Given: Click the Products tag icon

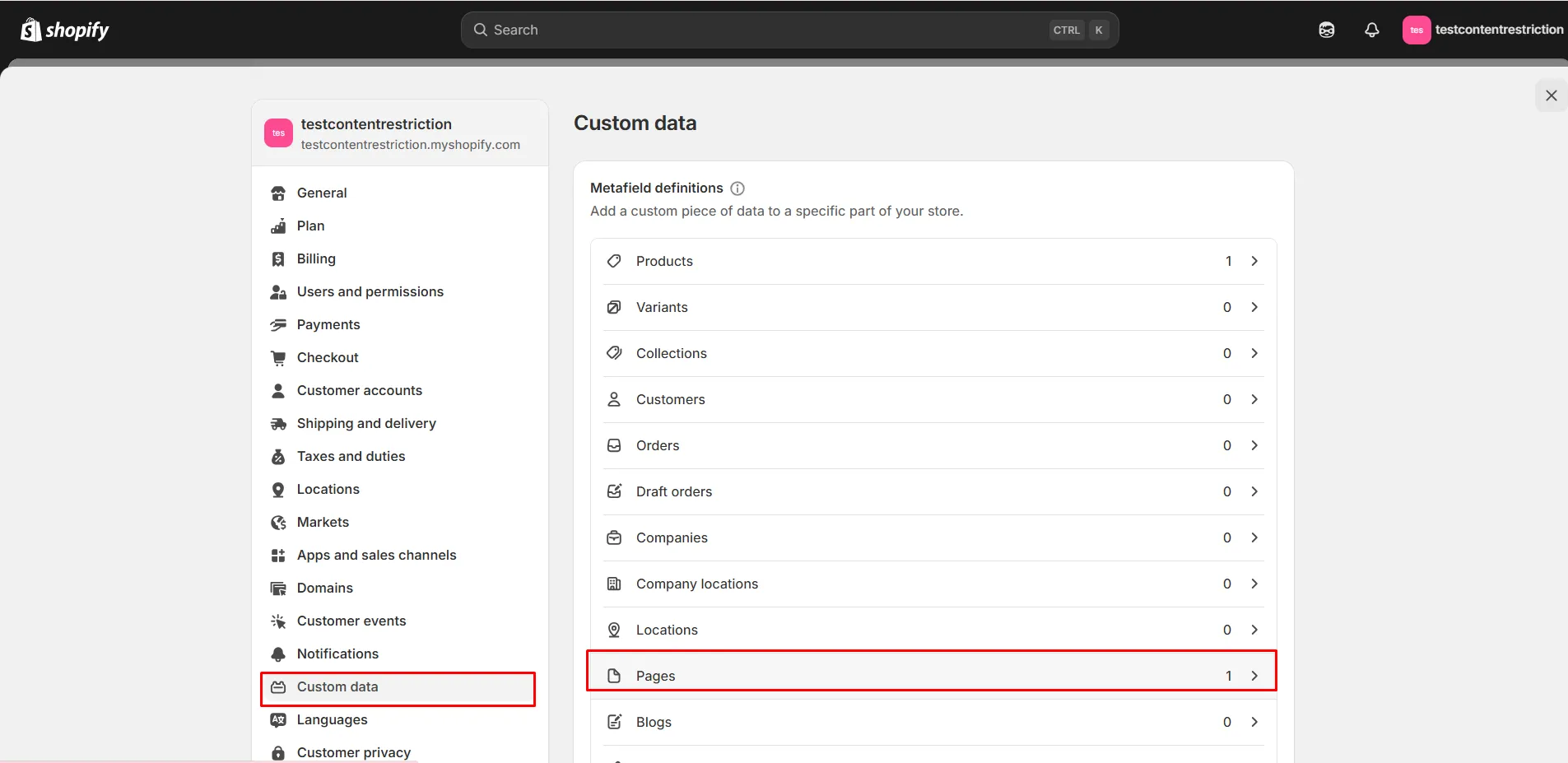Looking at the screenshot, I should click(x=614, y=261).
